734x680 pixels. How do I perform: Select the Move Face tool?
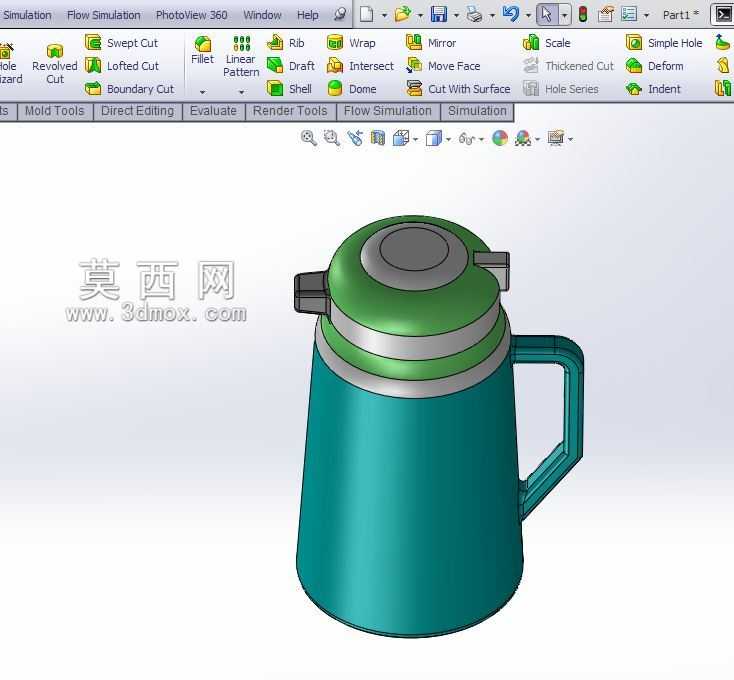click(x=443, y=66)
